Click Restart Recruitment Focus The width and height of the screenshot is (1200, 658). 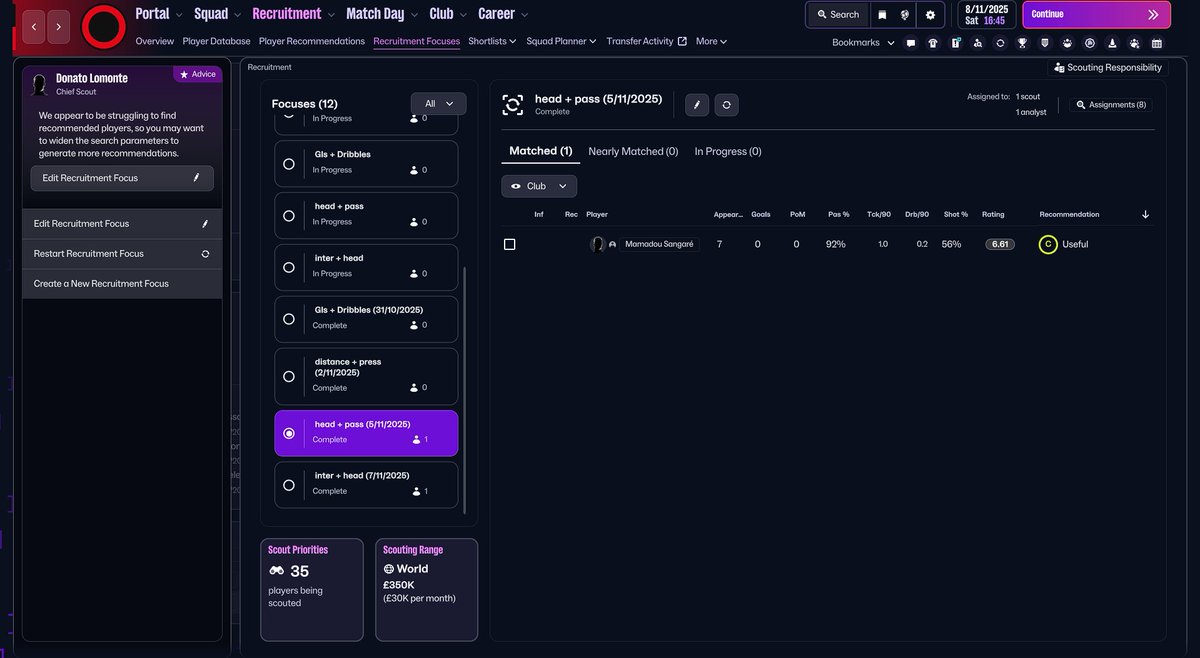click(122, 254)
